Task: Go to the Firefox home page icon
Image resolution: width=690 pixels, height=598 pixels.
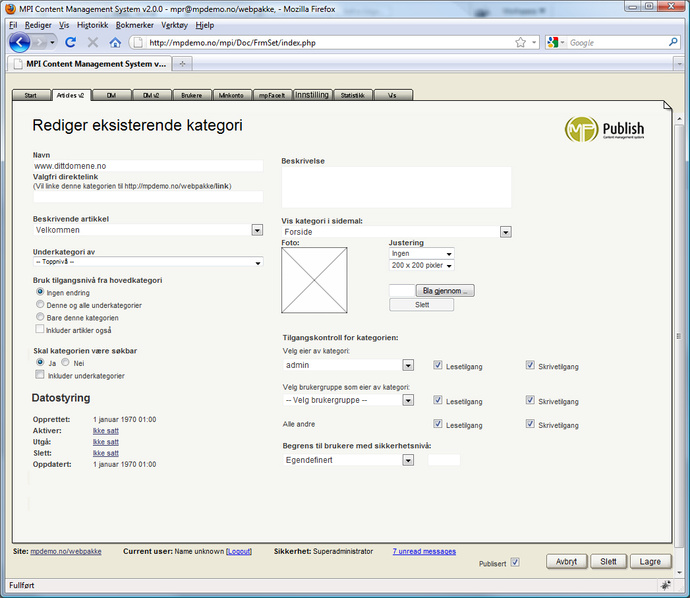Action: pos(115,43)
